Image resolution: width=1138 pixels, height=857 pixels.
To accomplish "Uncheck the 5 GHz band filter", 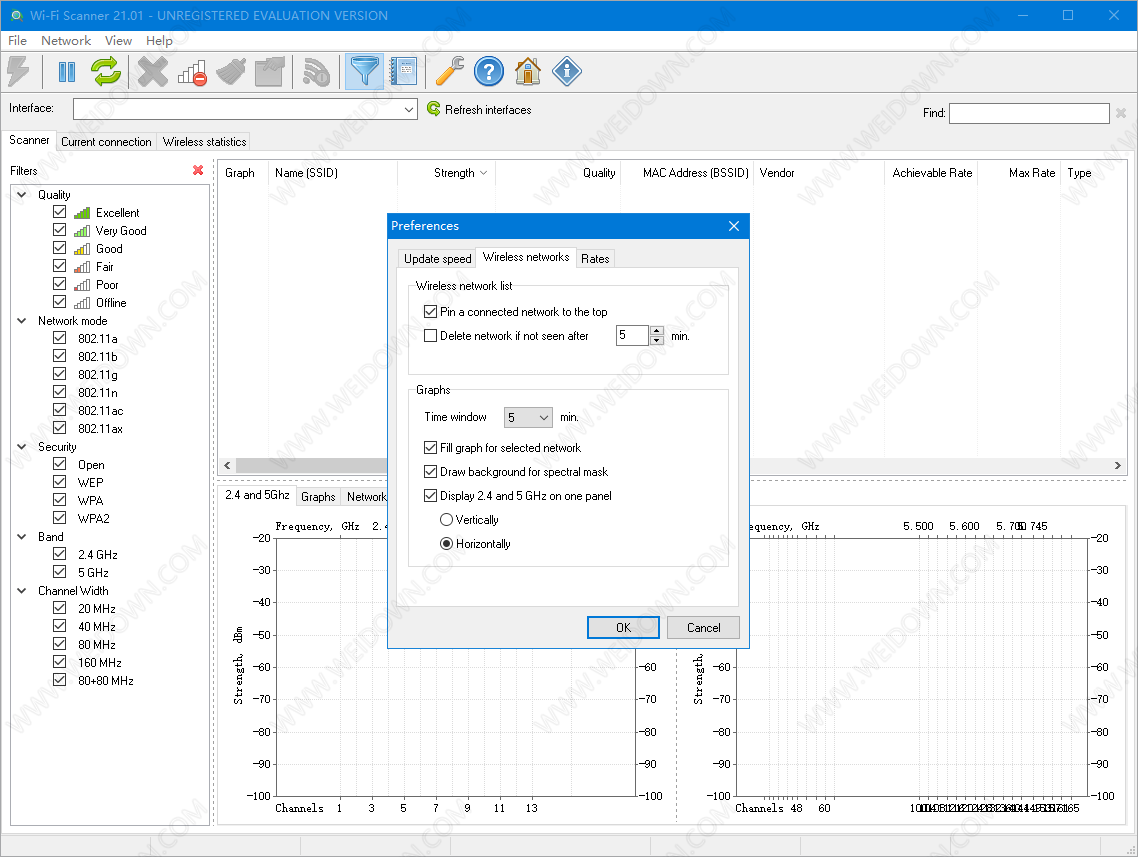I will pyautogui.click(x=60, y=572).
